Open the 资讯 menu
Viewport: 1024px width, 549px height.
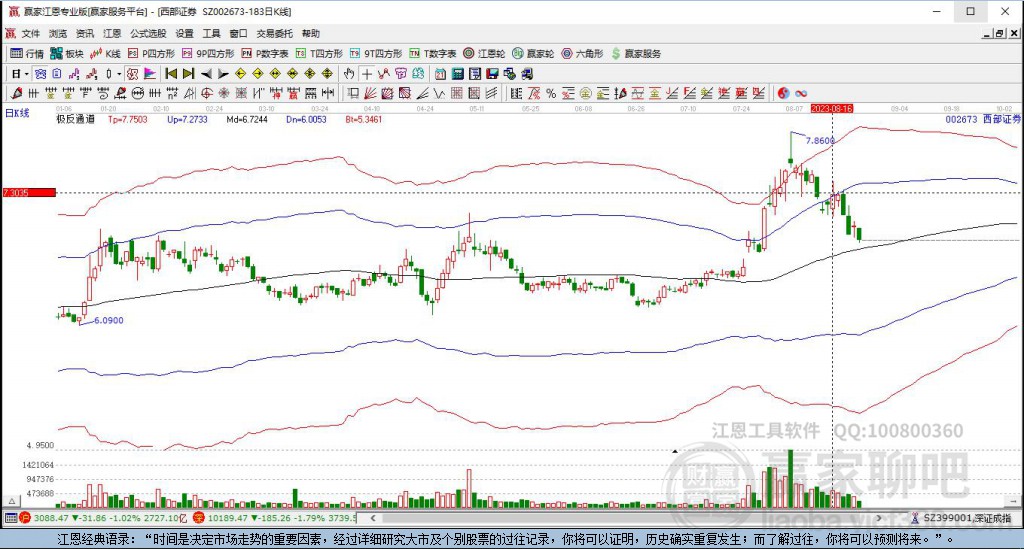(x=85, y=33)
